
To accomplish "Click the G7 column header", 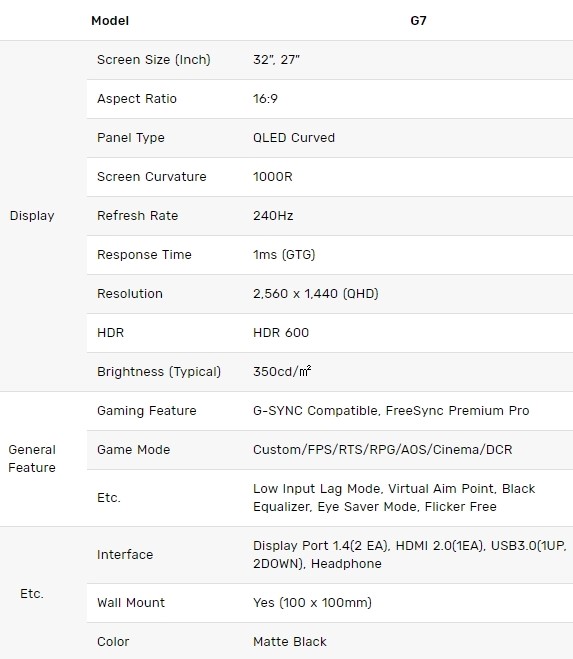I will [418, 21].
